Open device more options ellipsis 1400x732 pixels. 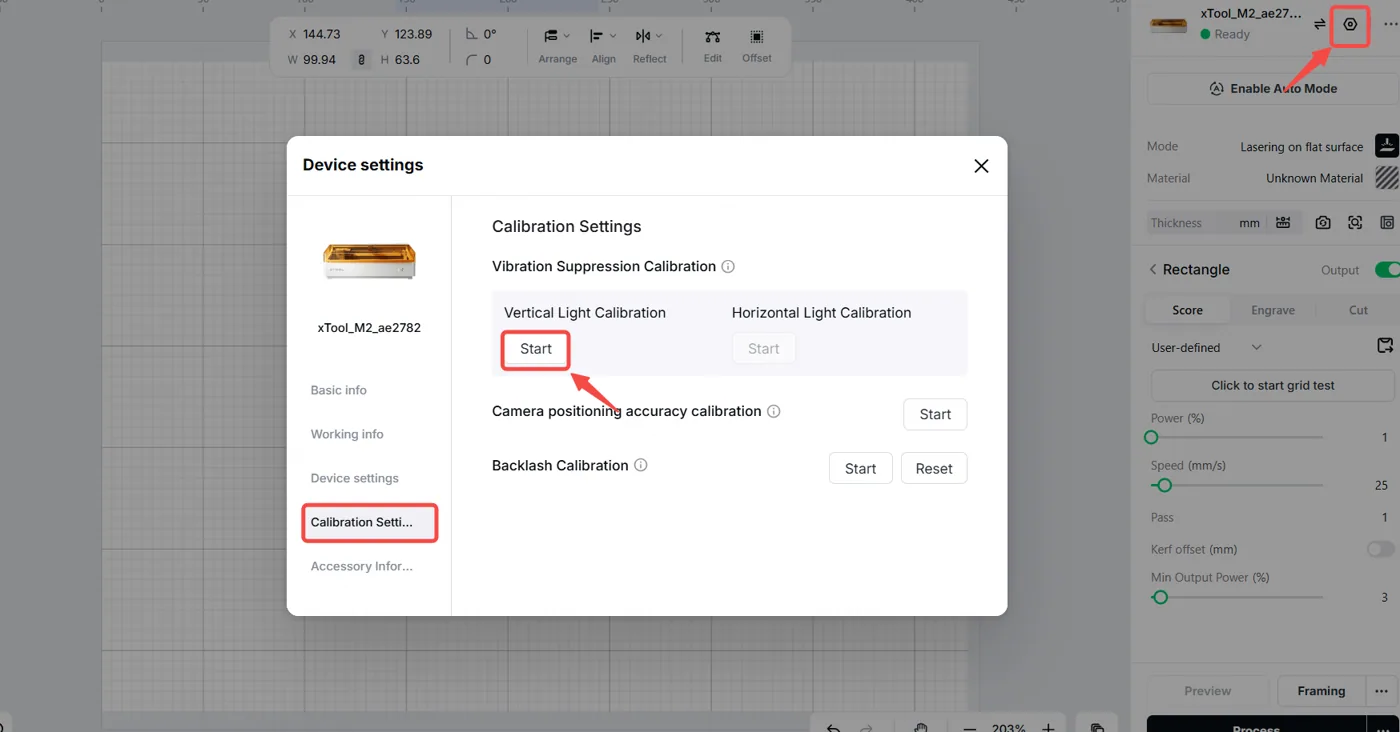1390,24
